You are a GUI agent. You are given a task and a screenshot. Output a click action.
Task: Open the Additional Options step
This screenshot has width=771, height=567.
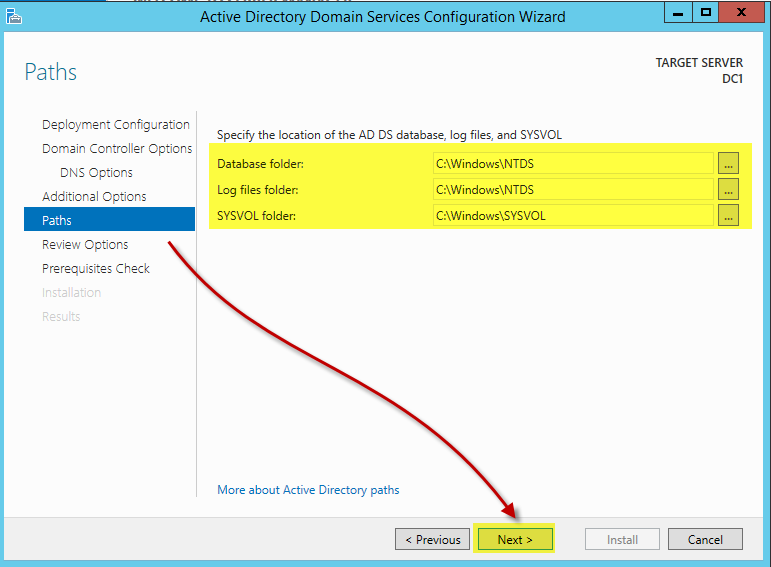coord(94,197)
